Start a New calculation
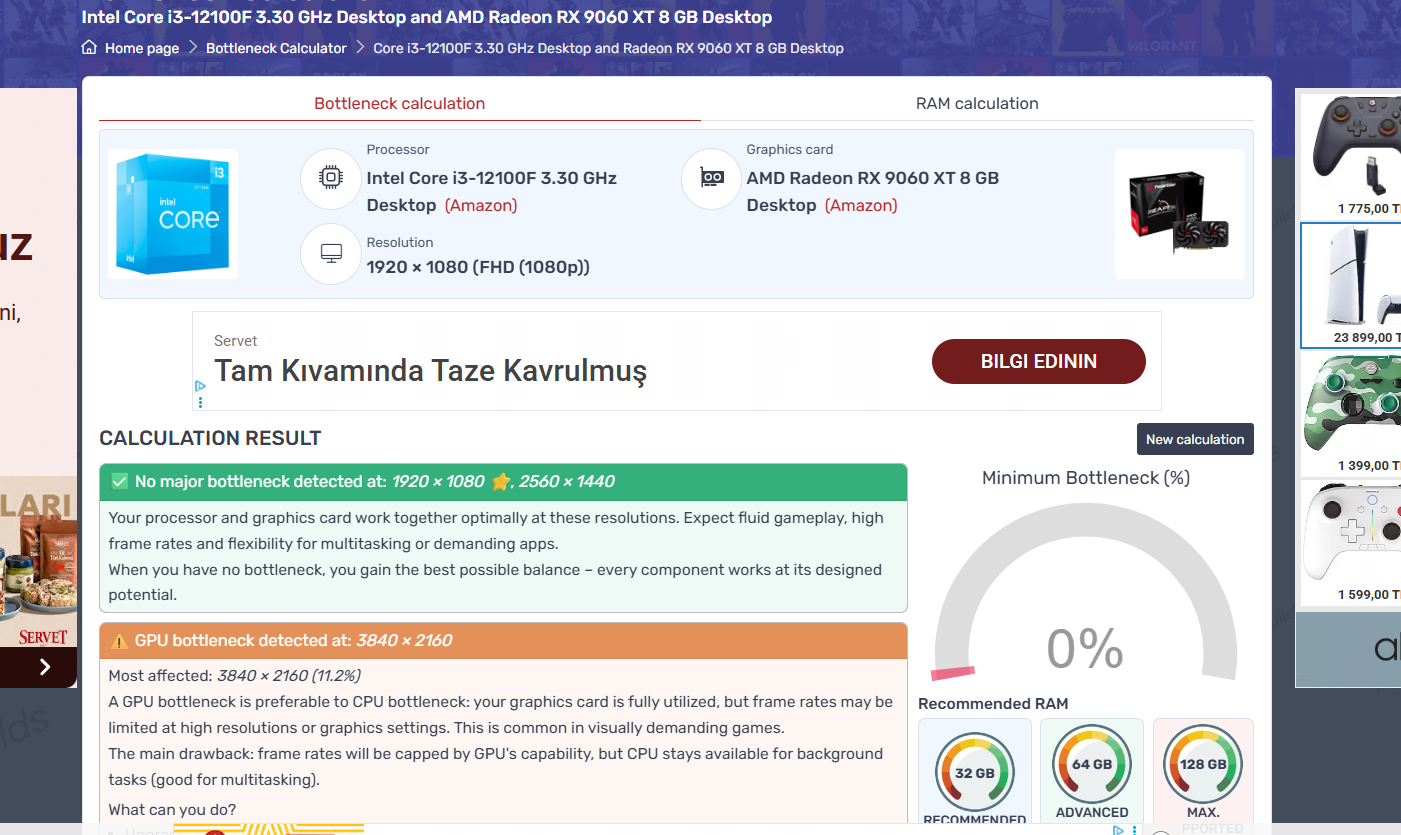The height and width of the screenshot is (835, 1401). coord(1195,439)
